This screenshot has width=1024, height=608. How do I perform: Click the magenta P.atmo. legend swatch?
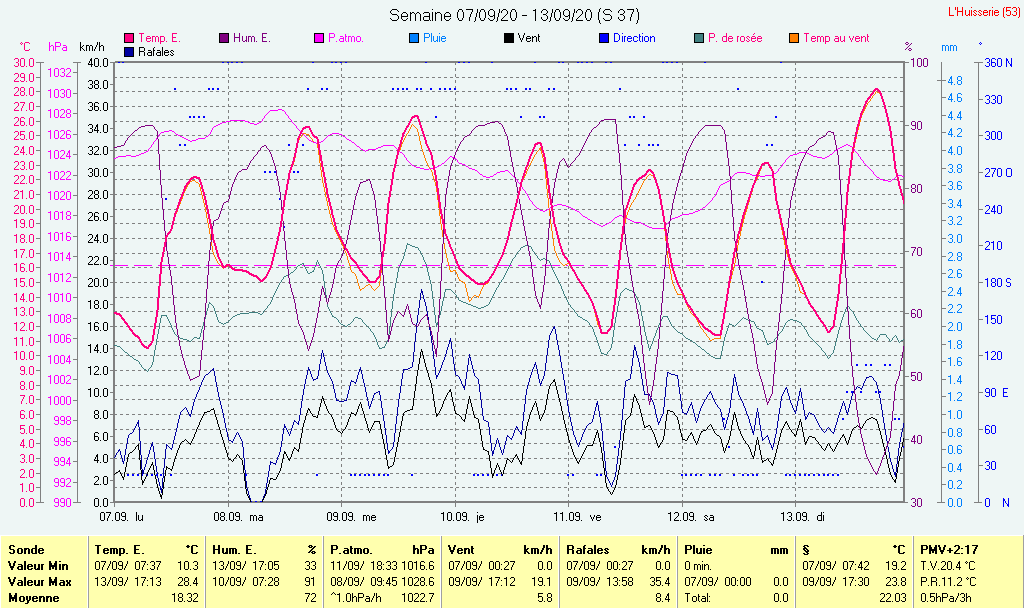[319, 39]
